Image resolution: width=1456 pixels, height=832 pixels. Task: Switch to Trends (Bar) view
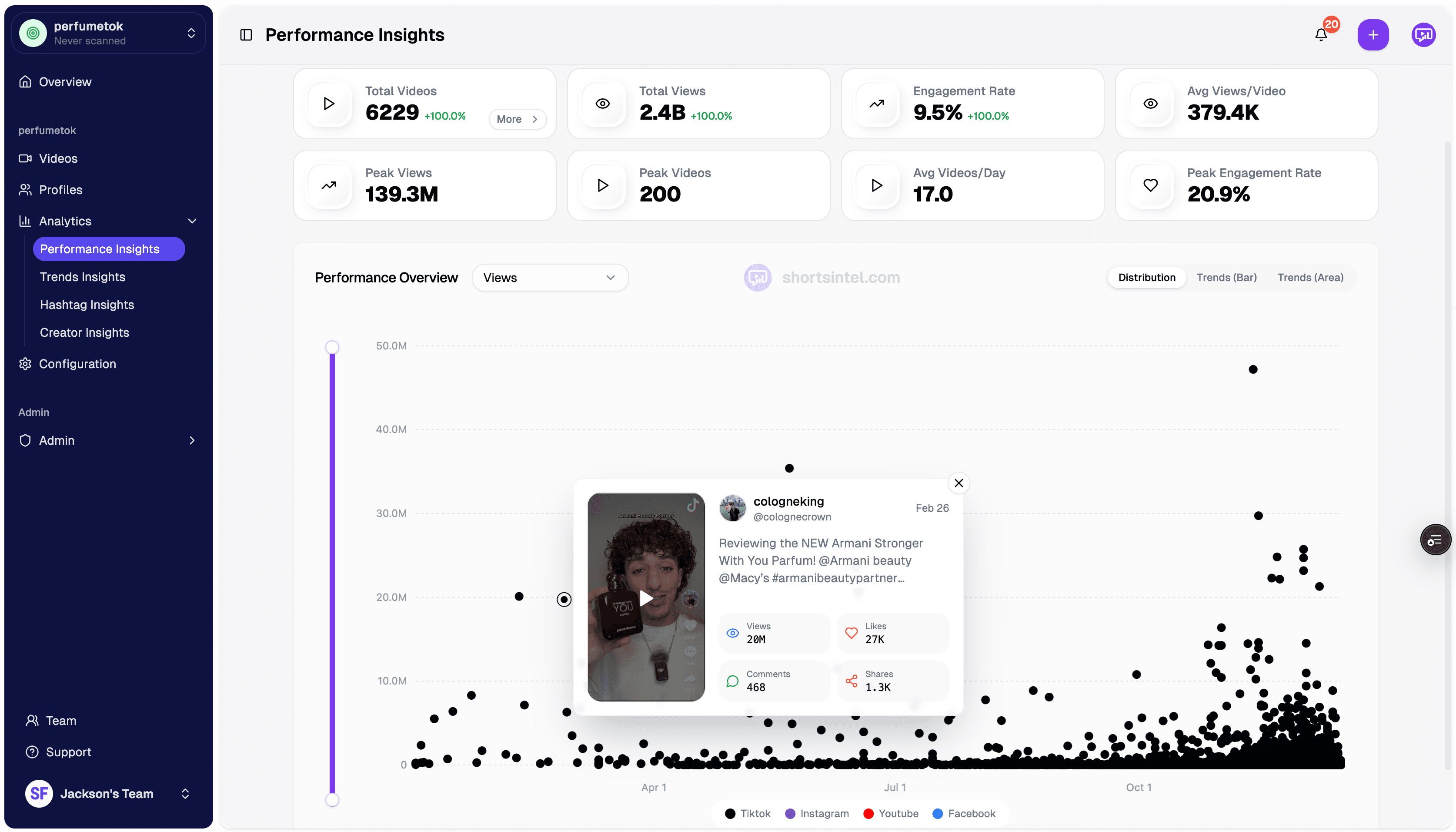pyautogui.click(x=1226, y=277)
